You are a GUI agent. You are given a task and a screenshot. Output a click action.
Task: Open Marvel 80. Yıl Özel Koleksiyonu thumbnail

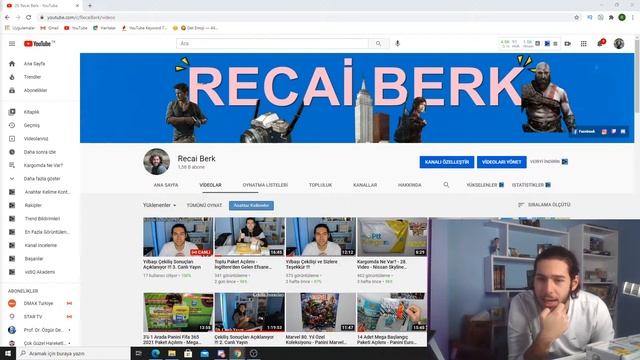point(321,312)
